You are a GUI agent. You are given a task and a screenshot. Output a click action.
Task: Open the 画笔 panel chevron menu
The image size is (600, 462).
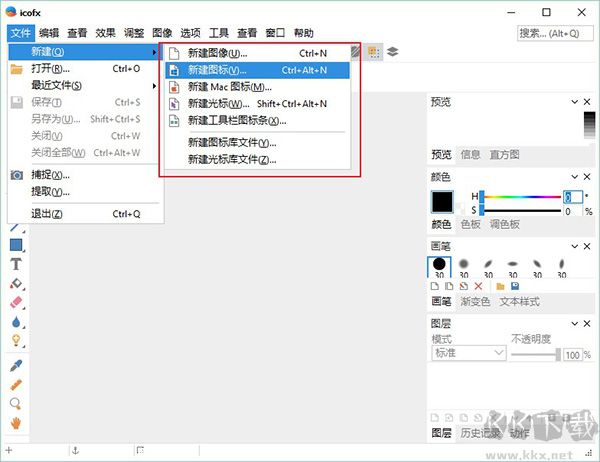[x=574, y=246]
